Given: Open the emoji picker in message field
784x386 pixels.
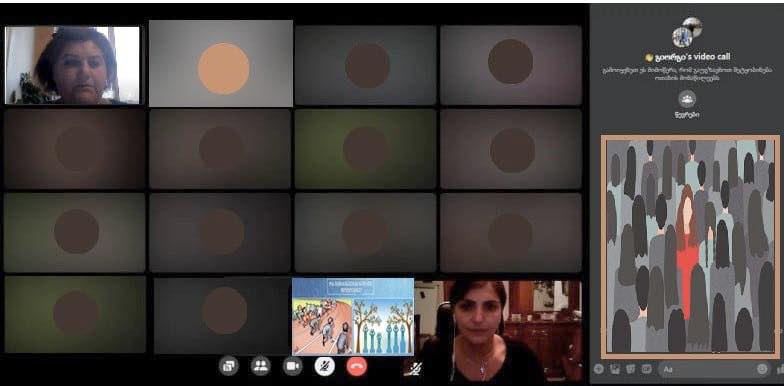Looking at the screenshot, I should pos(762,369).
